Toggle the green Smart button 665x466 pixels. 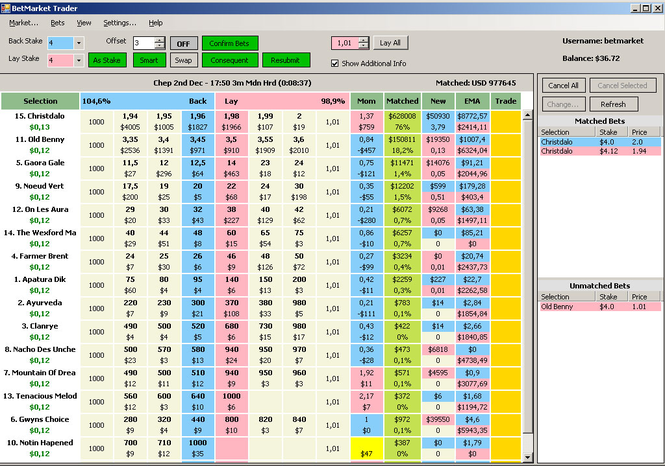coord(148,60)
